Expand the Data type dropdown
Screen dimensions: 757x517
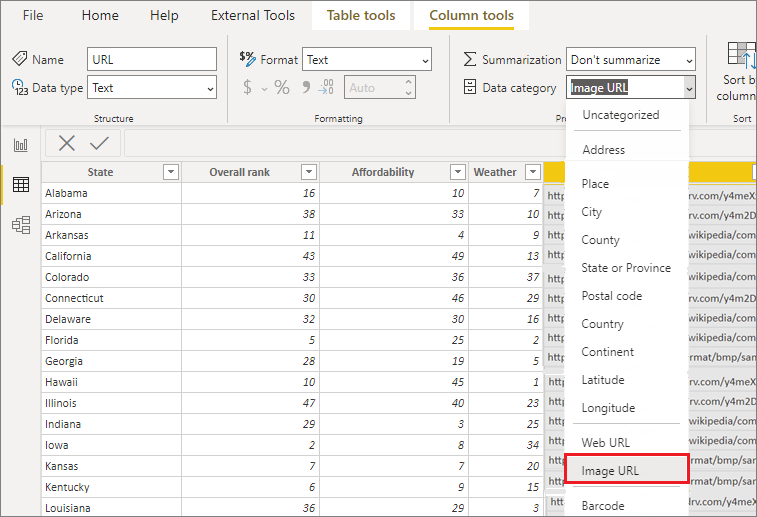[x=210, y=88]
